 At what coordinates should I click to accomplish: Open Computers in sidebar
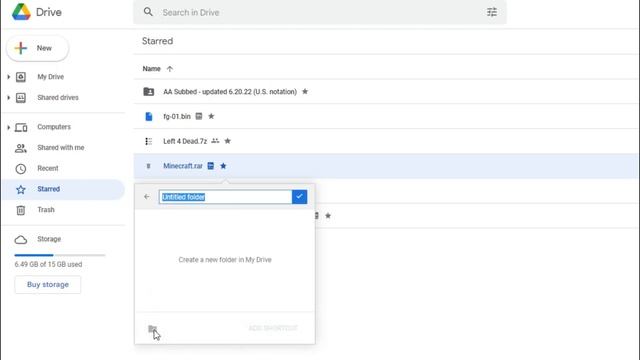(x=54, y=127)
